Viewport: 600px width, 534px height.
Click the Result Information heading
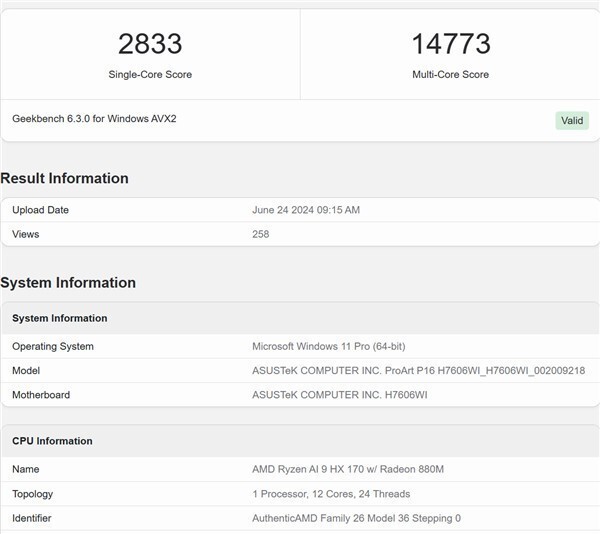pos(64,178)
